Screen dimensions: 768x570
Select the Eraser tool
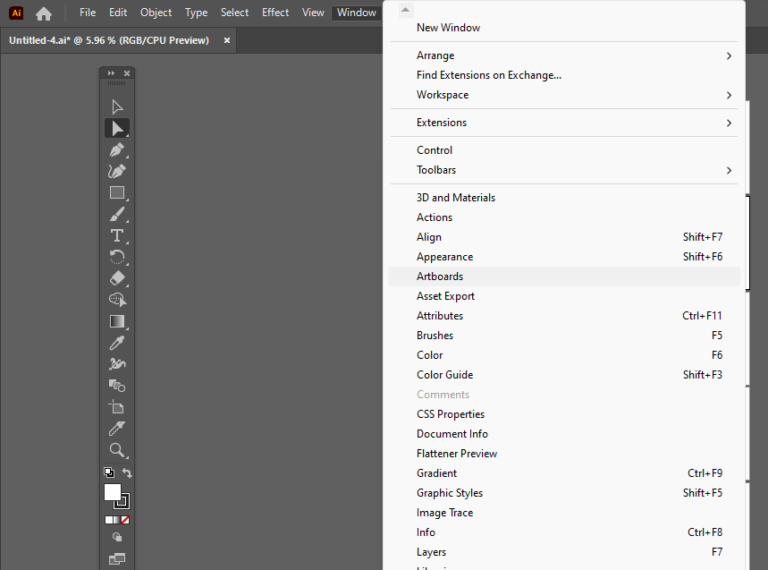117,278
